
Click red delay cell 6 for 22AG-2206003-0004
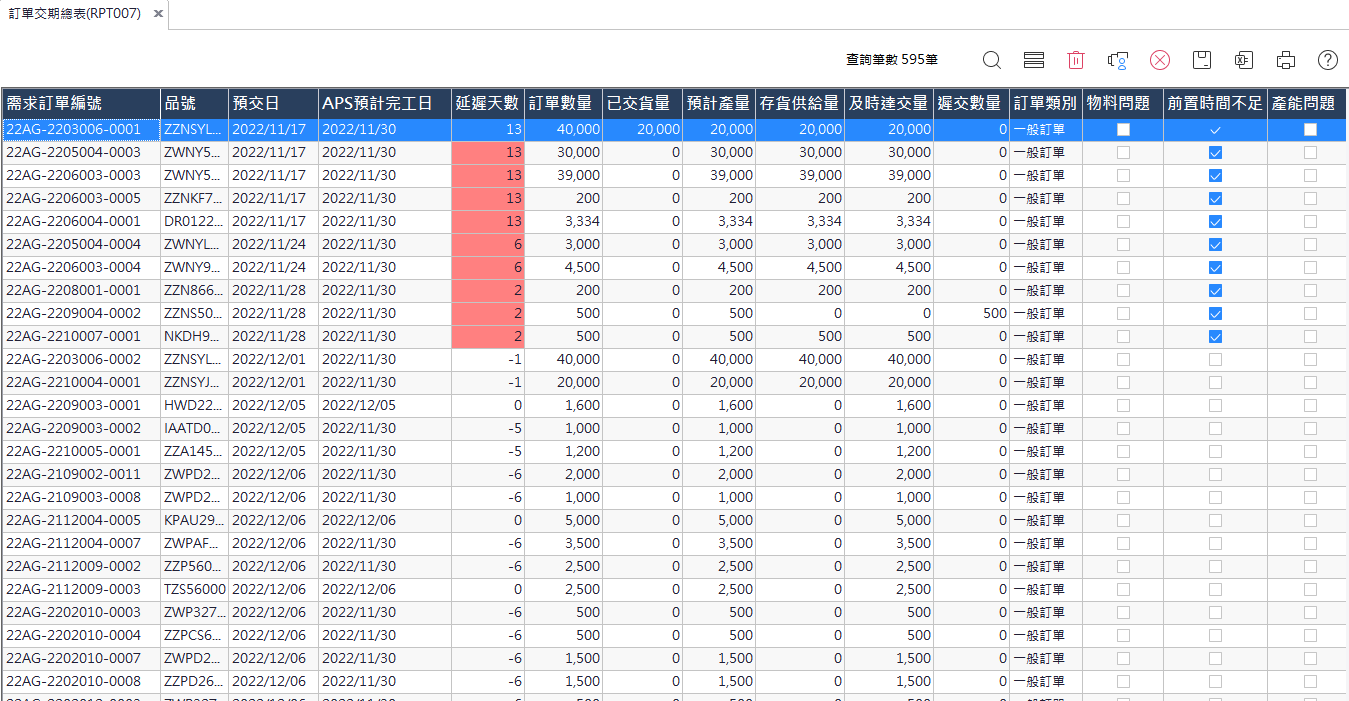pyautogui.click(x=488, y=268)
